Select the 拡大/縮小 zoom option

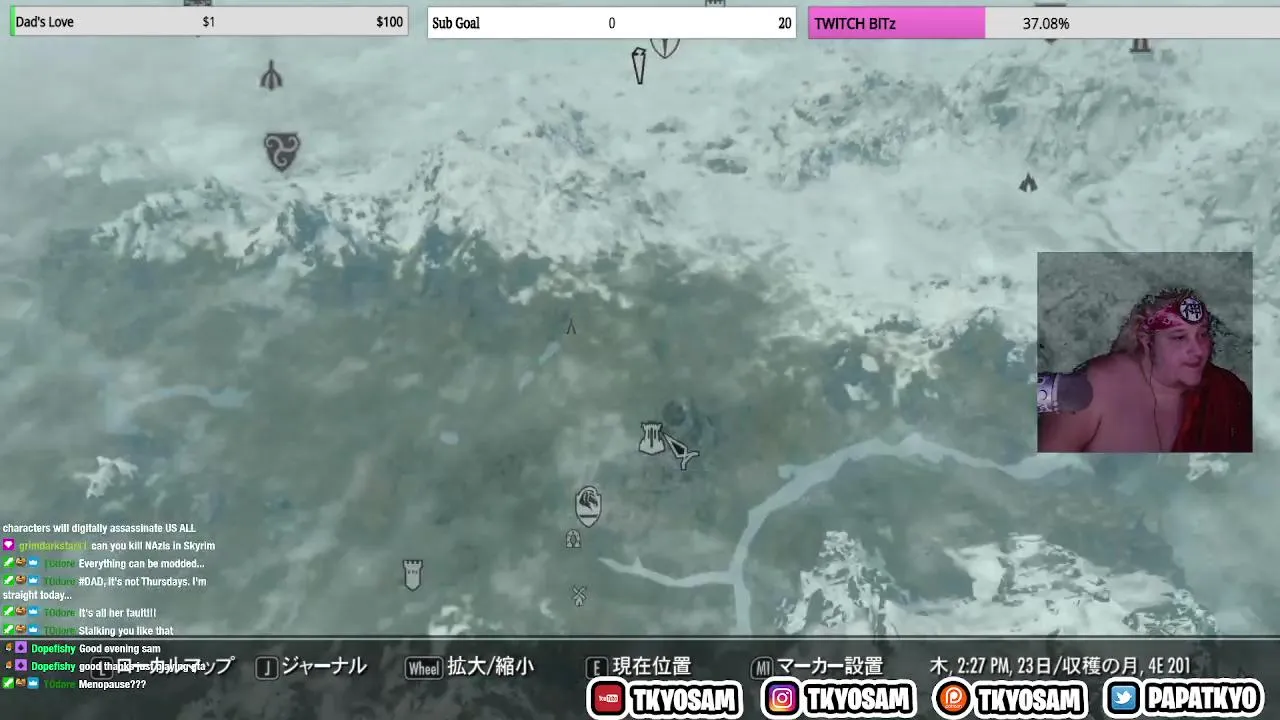click(490, 666)
